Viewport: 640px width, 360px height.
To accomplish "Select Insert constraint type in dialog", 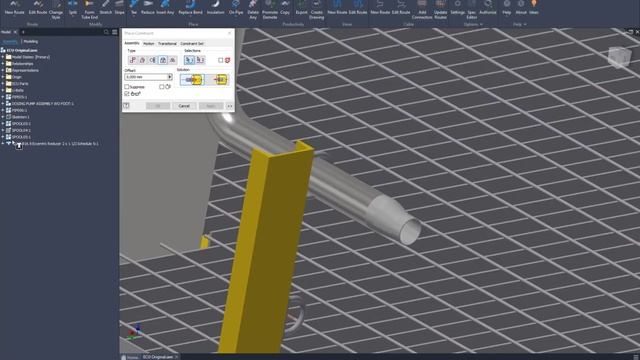I will pyautogui.click(x=163, y=60).
